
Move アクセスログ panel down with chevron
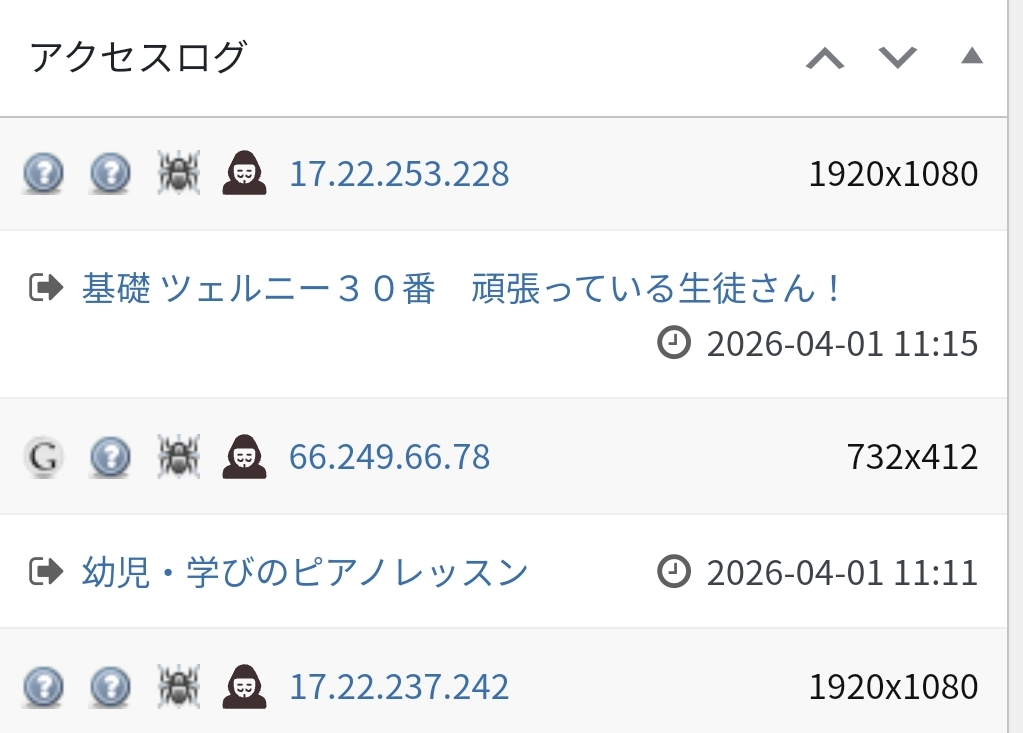897,58
